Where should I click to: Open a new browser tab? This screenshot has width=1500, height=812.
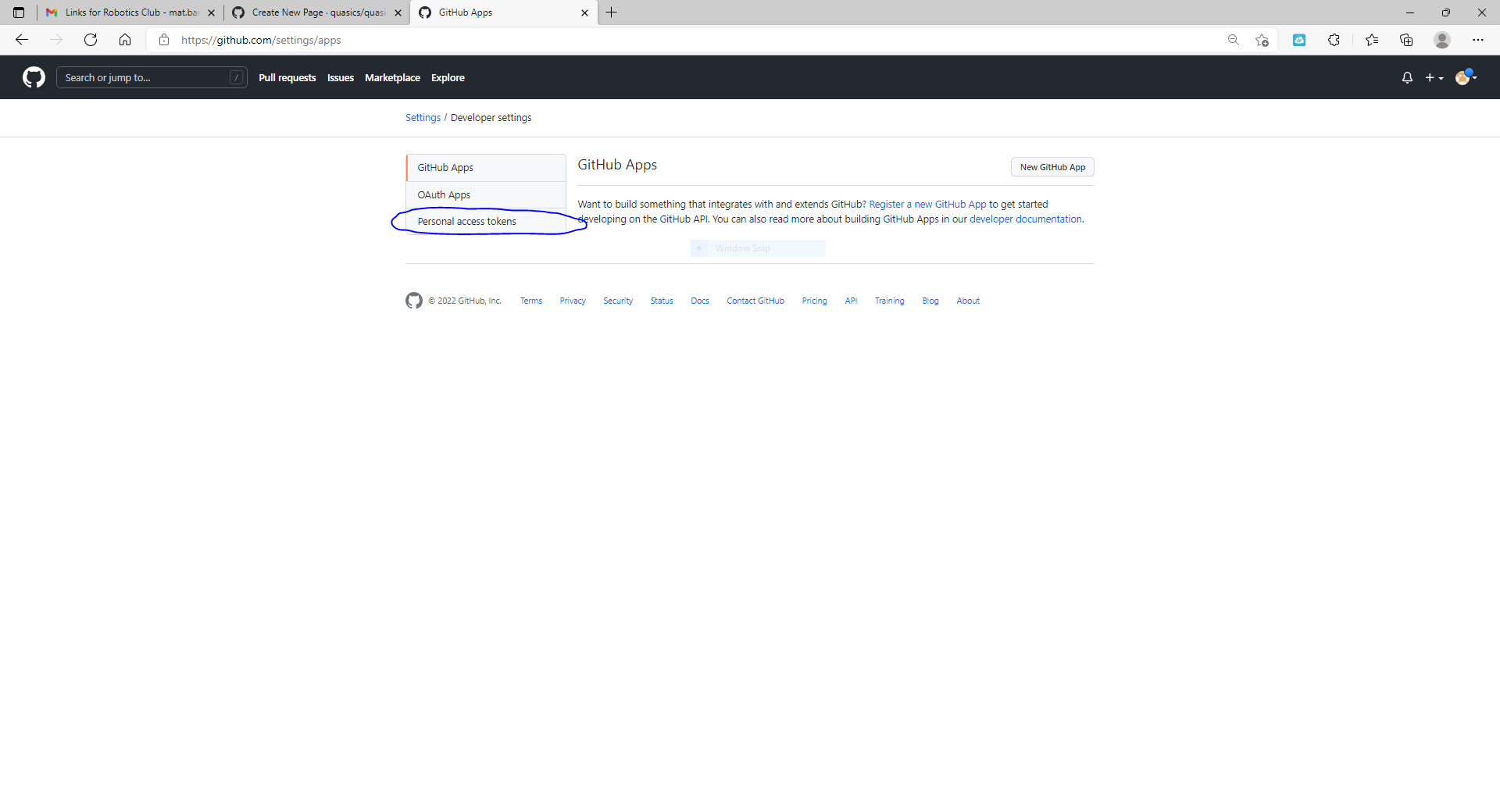coord(612,12)
